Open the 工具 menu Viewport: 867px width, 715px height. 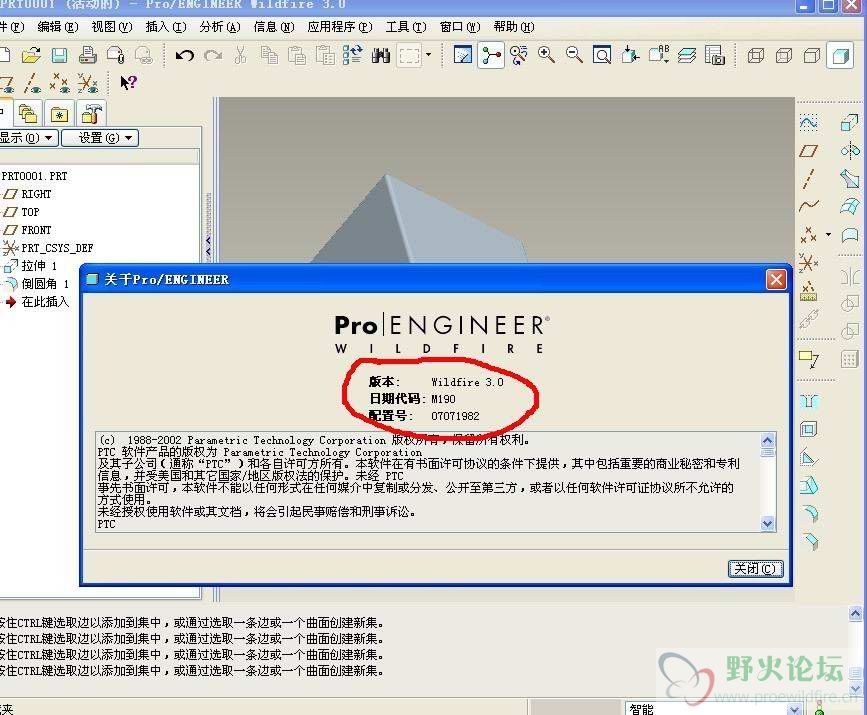406,27
